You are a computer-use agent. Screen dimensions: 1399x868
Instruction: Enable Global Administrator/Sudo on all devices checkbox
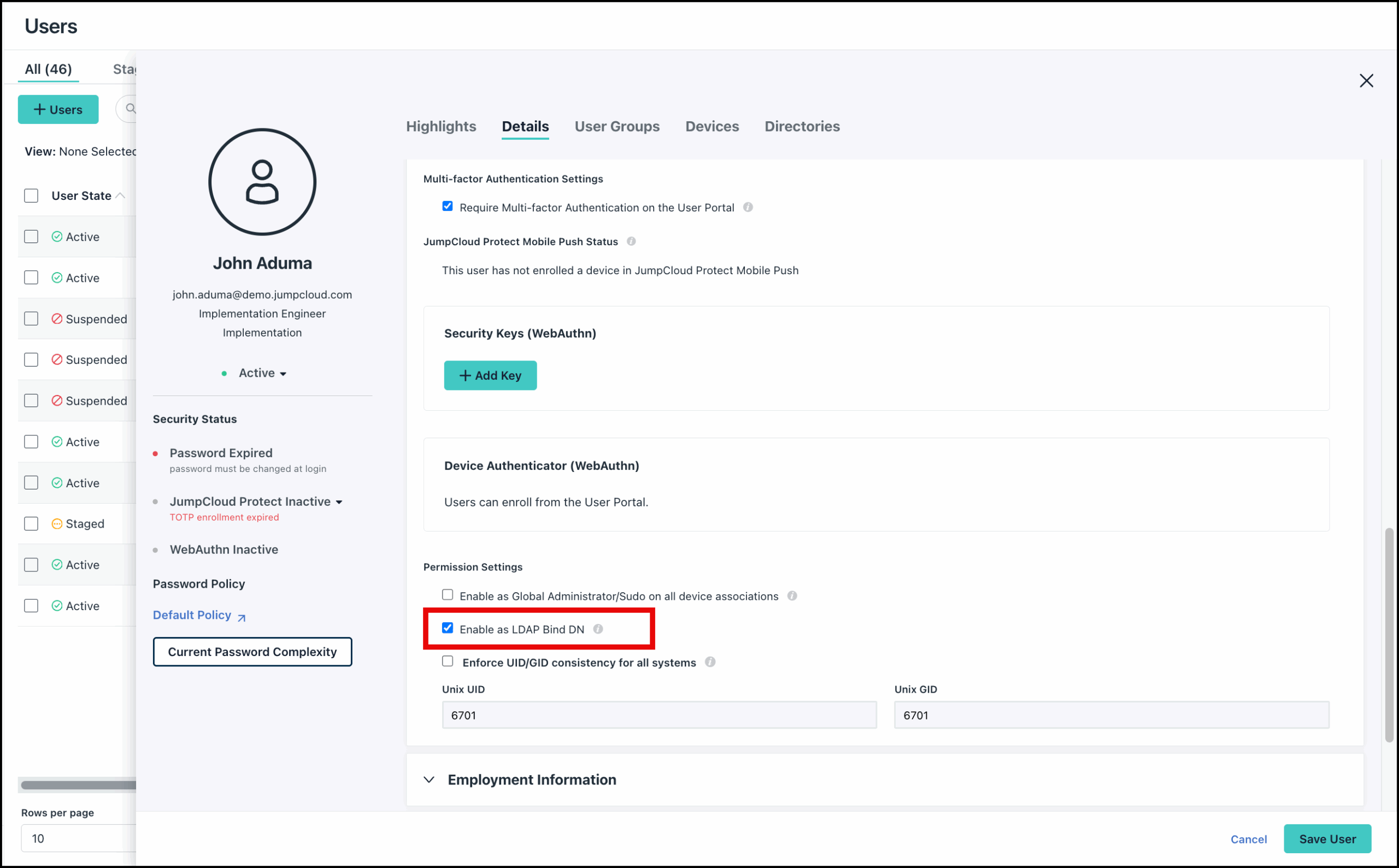click(x=448, y=595)
